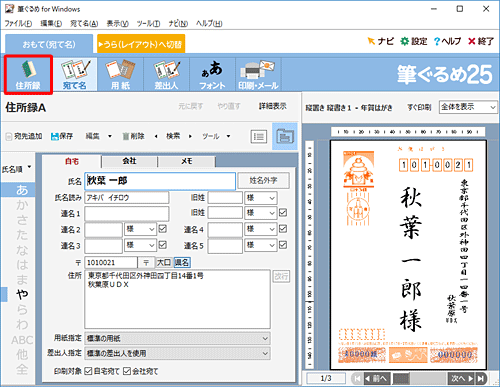Open 全体を表示 zoom dropdown
The height and width of the screenshot is (387, 500).
click(x=468, y=107)
